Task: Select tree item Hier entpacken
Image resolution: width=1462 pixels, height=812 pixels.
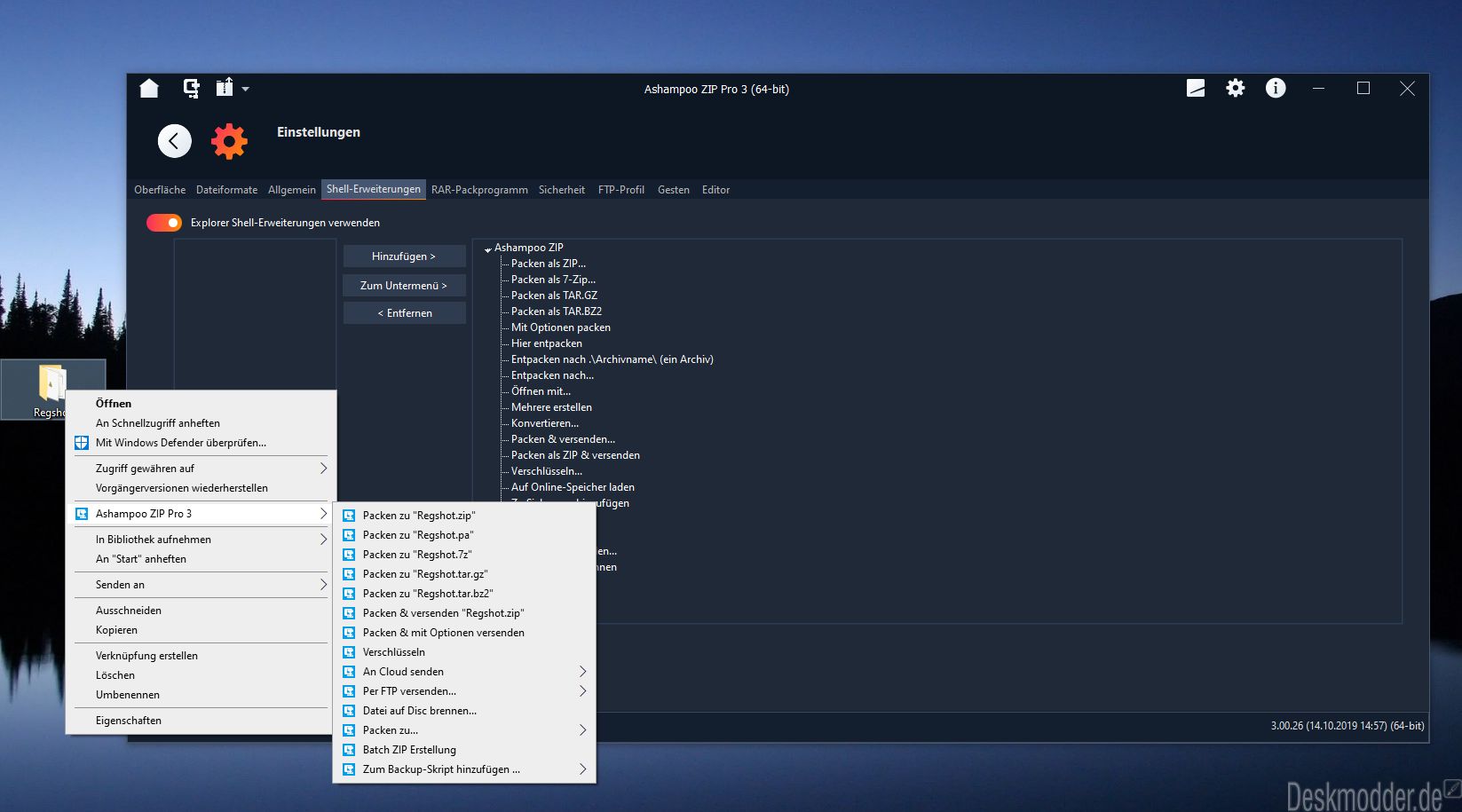Action: [546, 343]
